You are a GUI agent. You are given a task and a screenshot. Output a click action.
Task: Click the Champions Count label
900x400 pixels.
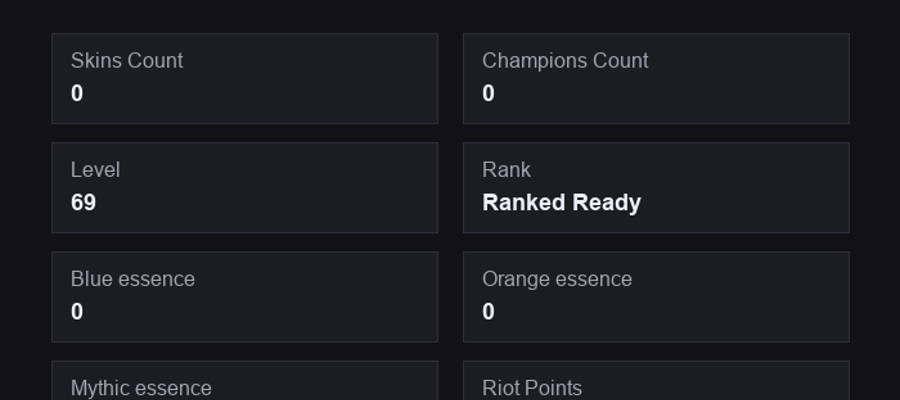565,61
